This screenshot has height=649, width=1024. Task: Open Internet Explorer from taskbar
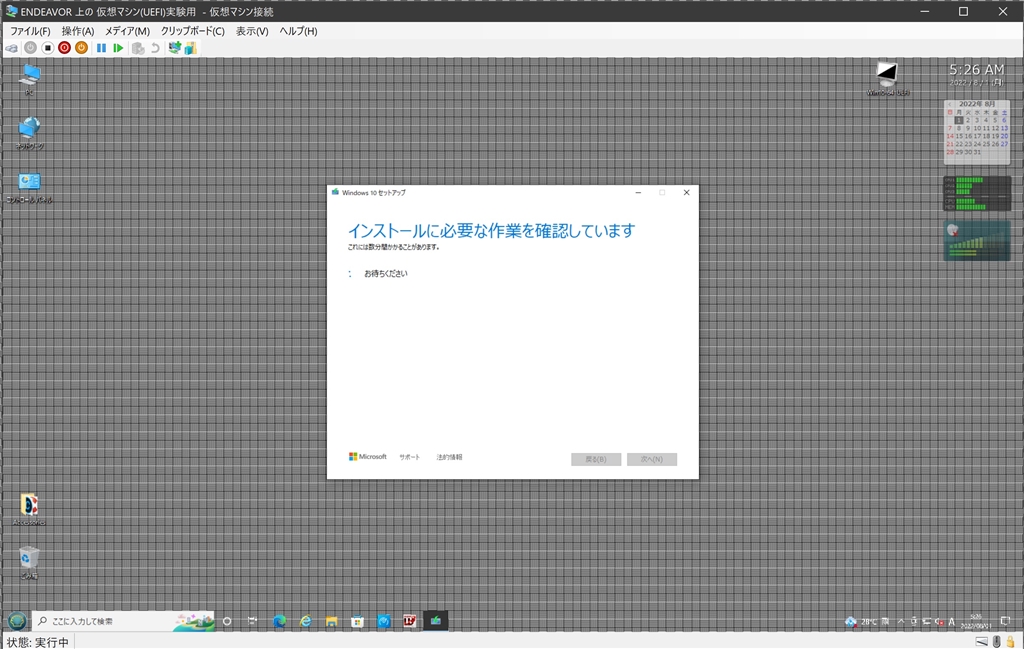point(305,621)
